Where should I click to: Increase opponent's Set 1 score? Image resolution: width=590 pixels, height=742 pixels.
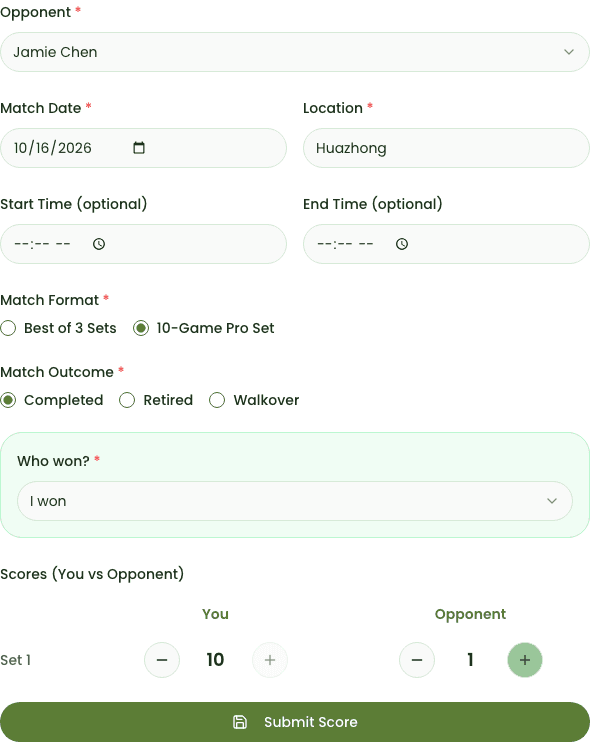pos(525,660)
